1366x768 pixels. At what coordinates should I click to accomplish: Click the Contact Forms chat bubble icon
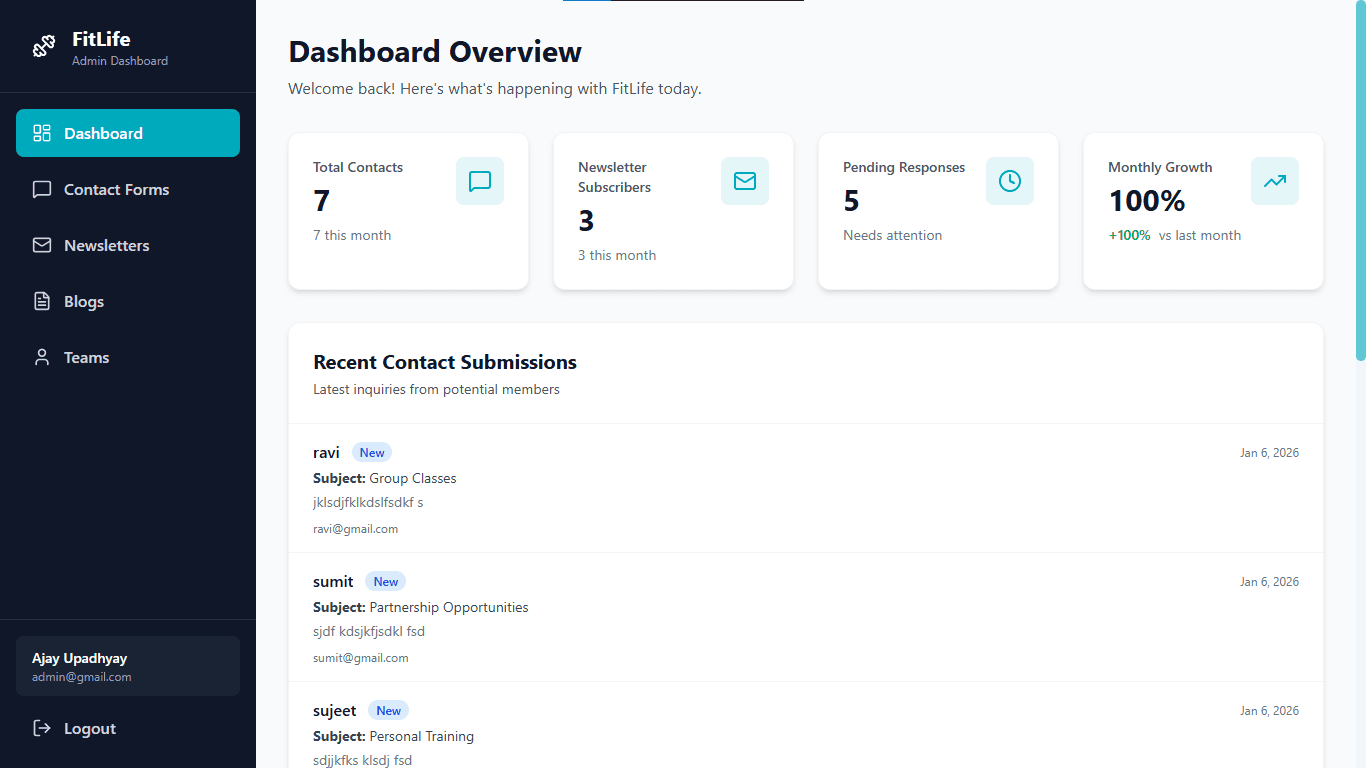[41, 189]
